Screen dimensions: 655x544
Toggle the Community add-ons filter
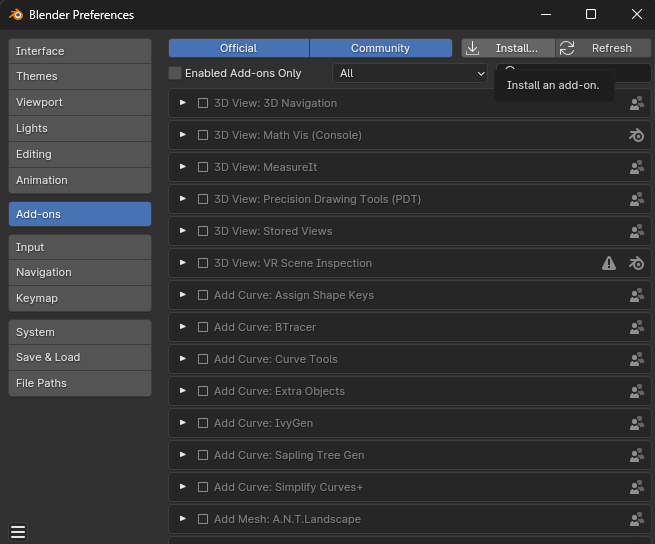click(x=381, y=48)
